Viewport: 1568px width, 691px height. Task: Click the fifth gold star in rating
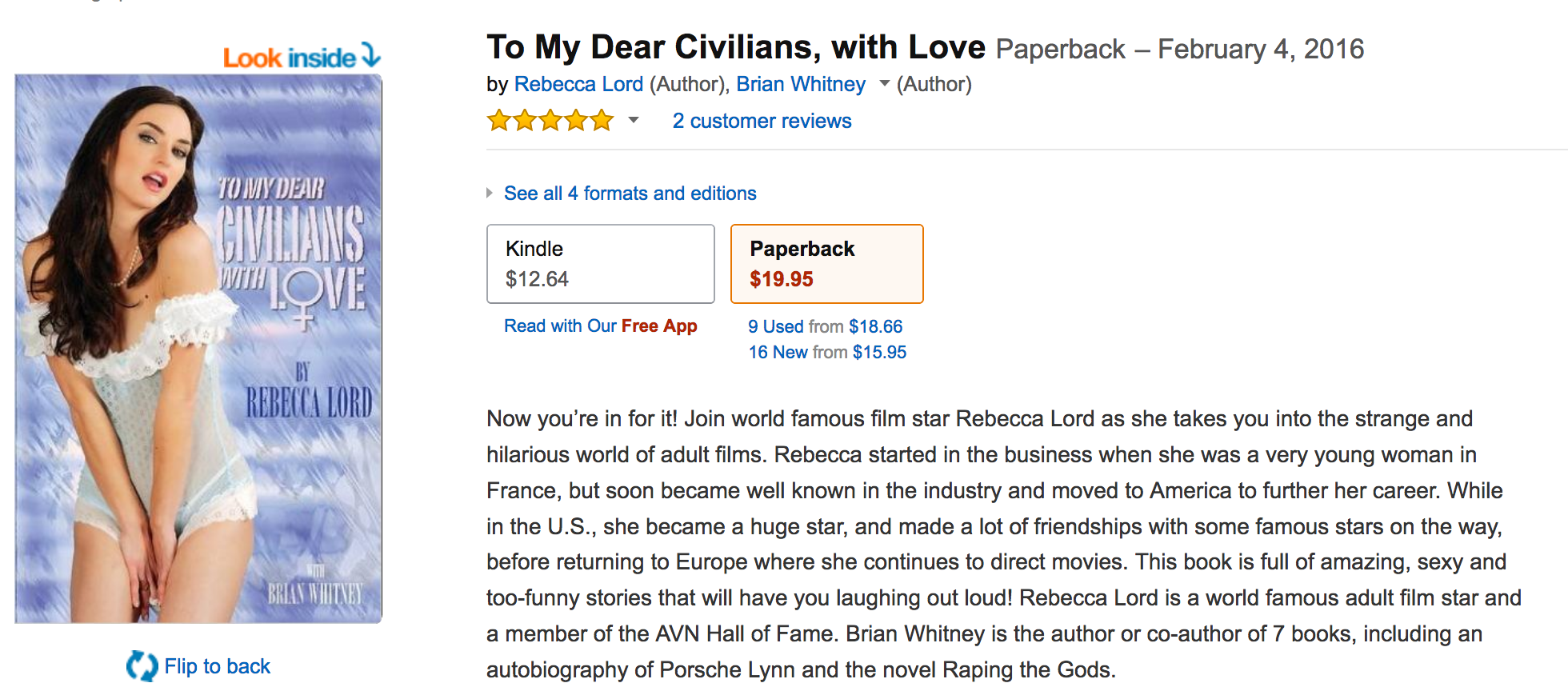coord(602,121)
